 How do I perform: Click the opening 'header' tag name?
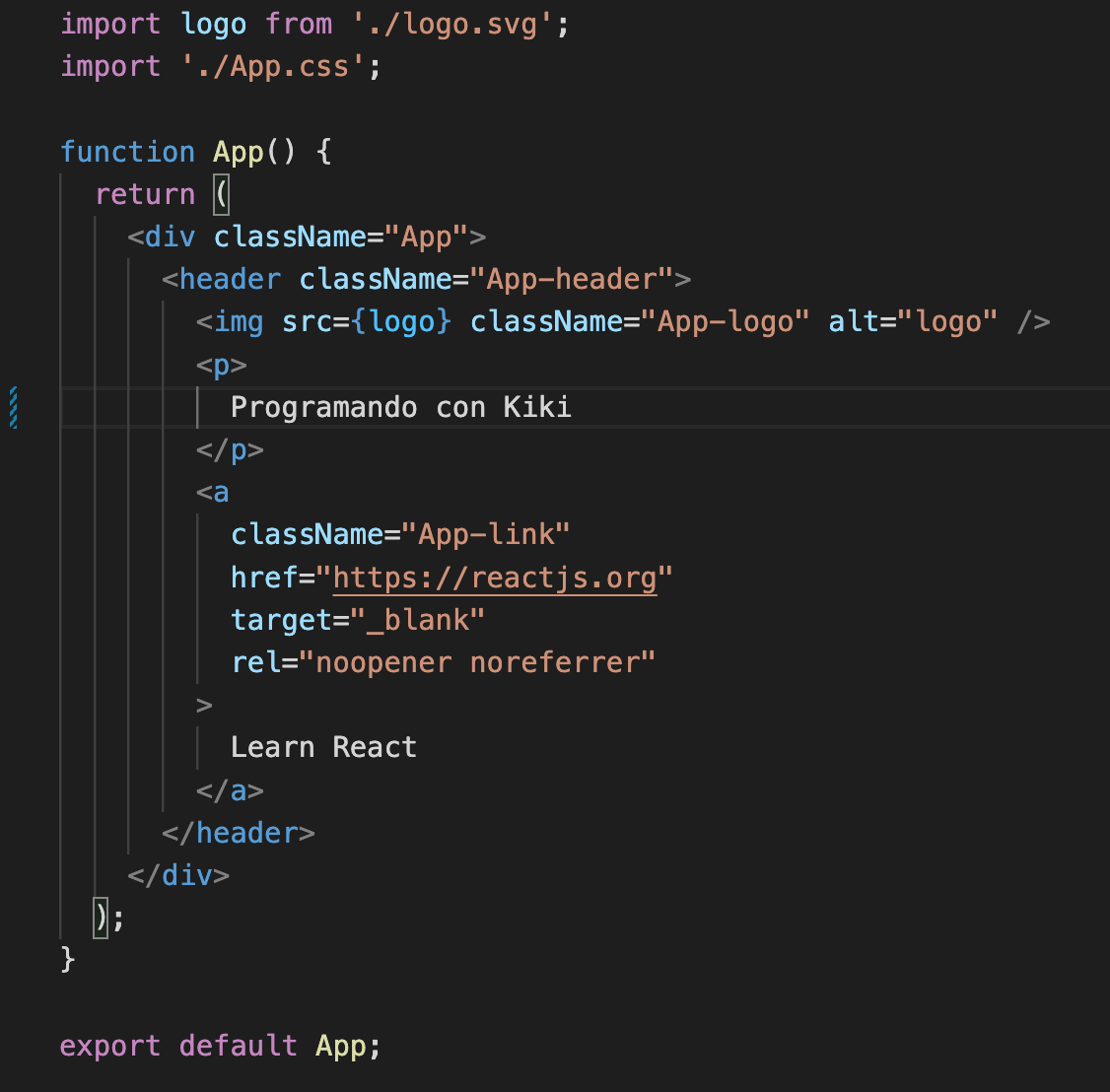230,280
